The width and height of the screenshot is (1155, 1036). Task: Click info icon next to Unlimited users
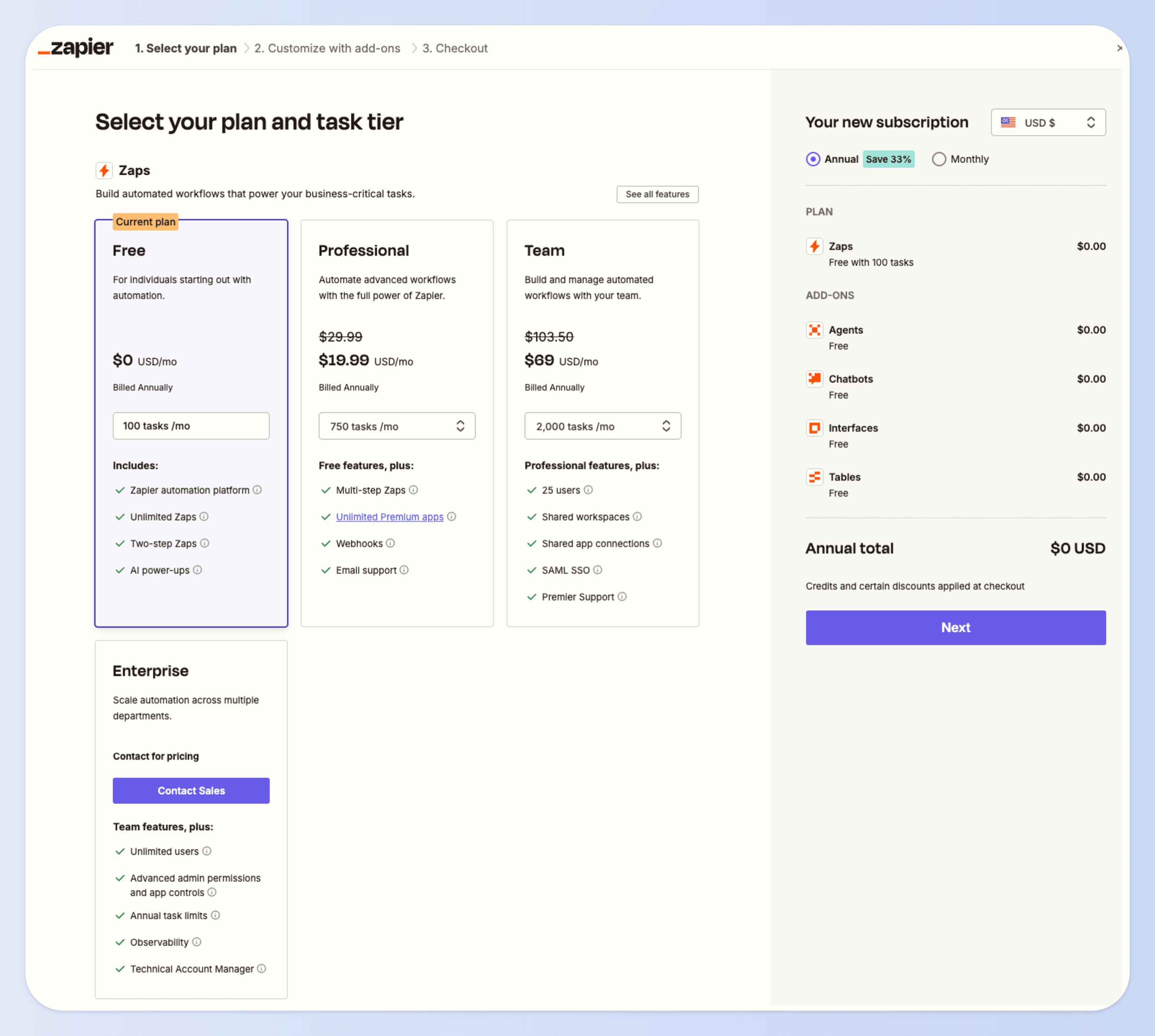click(206, 851)
